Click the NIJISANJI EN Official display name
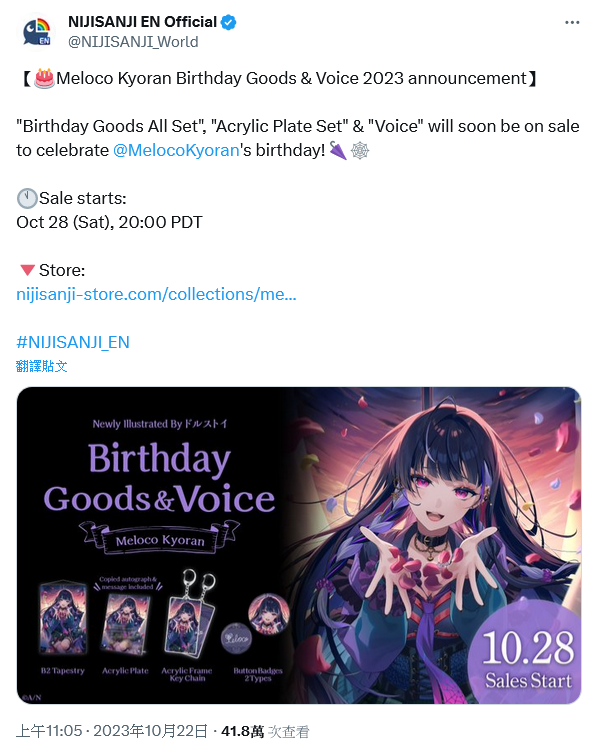Viewport: 598px width, 756px height. (142, 22)
